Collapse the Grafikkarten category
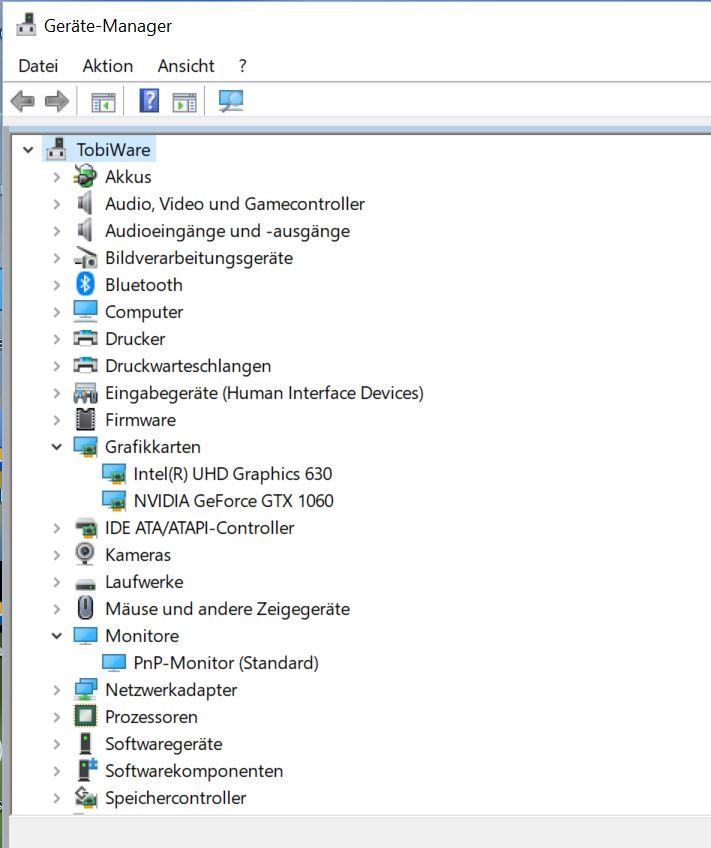The width and height of the screenshot is (711, 848). pyautogui.click(x=56, y=447)
